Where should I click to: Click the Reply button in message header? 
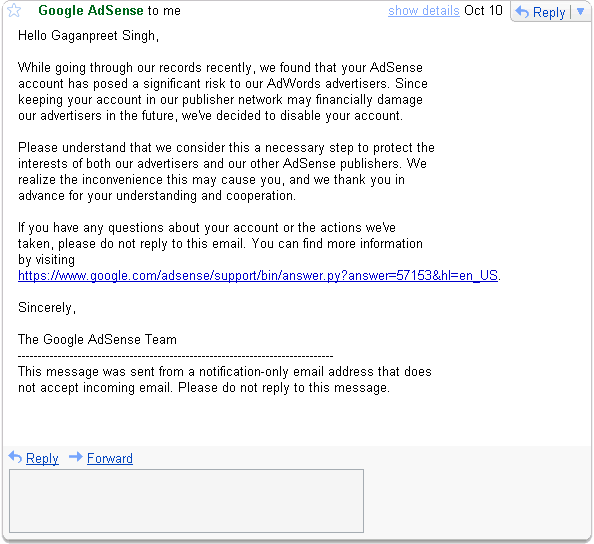click(540, 12)
